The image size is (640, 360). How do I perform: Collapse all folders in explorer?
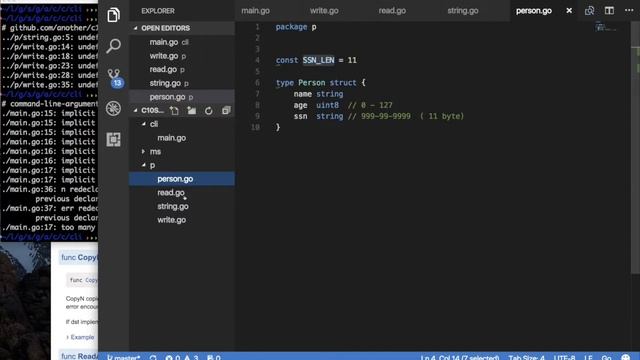tap(226, 111)
